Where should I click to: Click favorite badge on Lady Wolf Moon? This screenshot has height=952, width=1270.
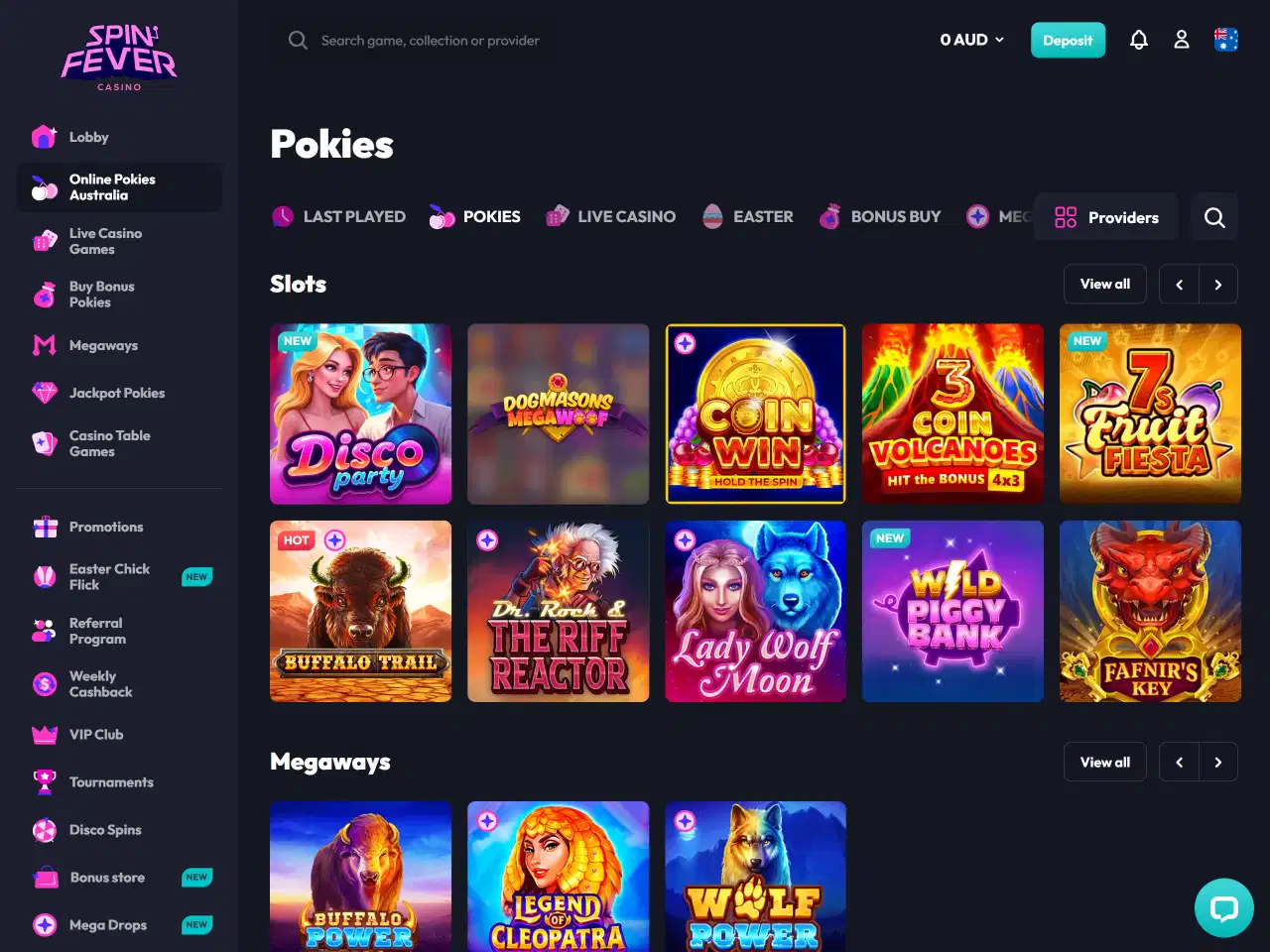pos(686,540)
